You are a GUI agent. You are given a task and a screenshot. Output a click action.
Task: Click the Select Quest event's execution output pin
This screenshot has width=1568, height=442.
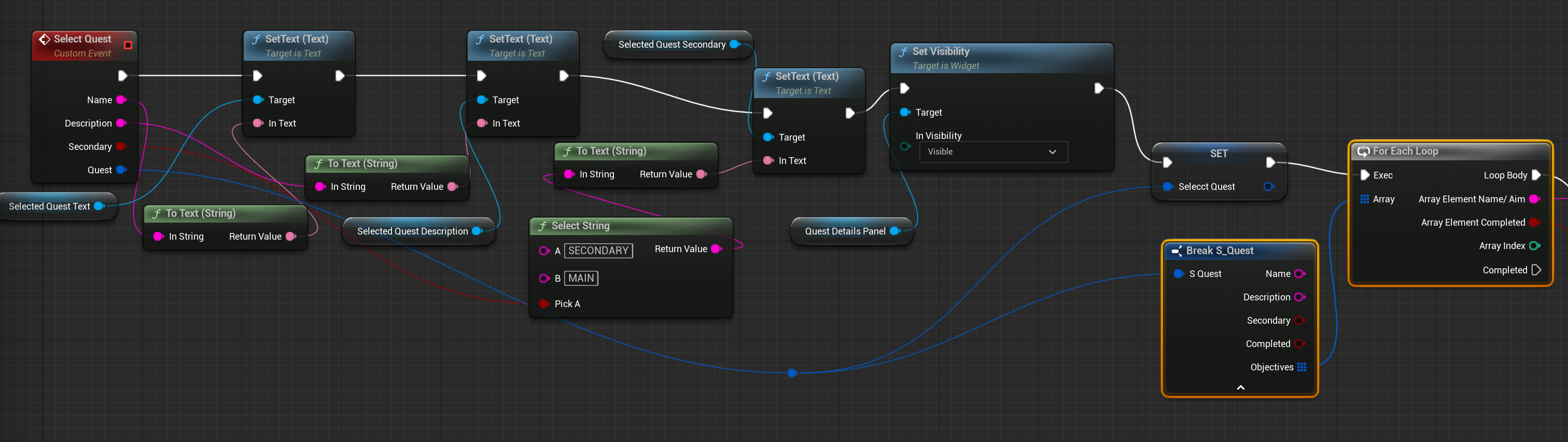(122, 76)
